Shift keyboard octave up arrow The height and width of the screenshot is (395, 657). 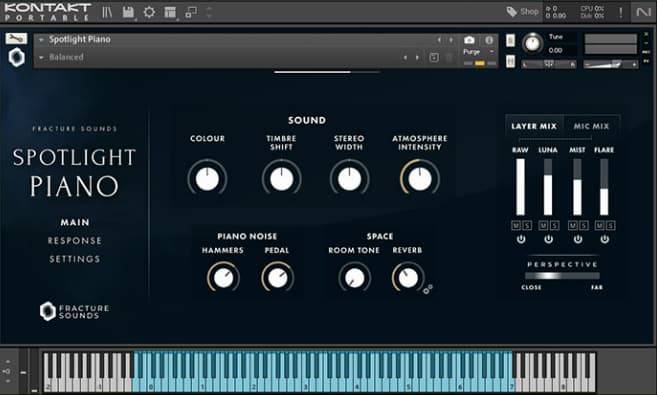(x=8, y=361)
